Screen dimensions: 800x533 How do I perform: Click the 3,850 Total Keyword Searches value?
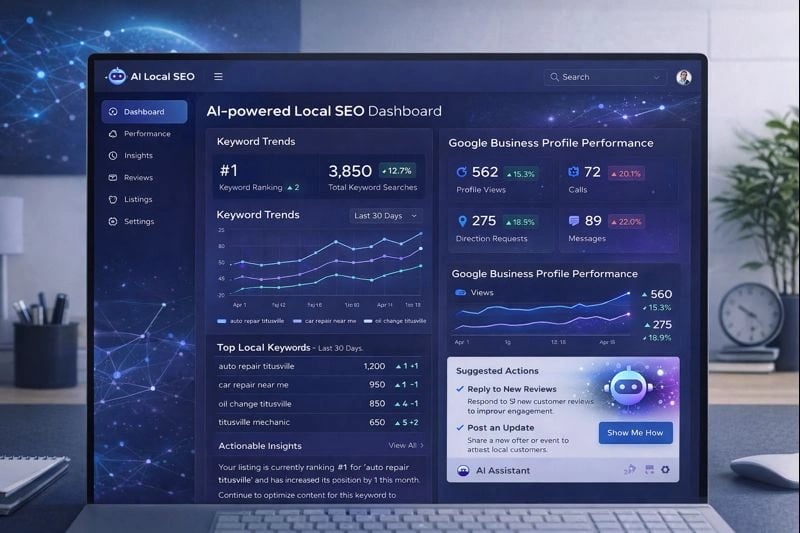coord(350,171)
